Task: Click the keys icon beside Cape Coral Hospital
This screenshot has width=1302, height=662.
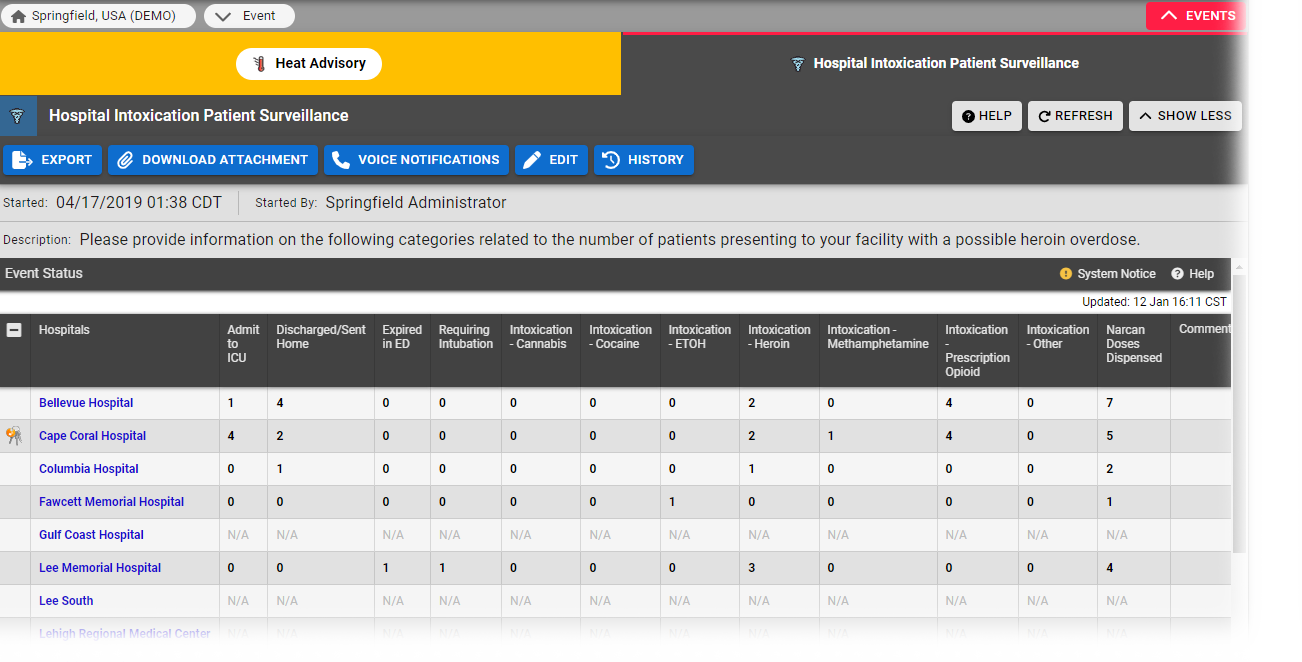Action: 14,436
